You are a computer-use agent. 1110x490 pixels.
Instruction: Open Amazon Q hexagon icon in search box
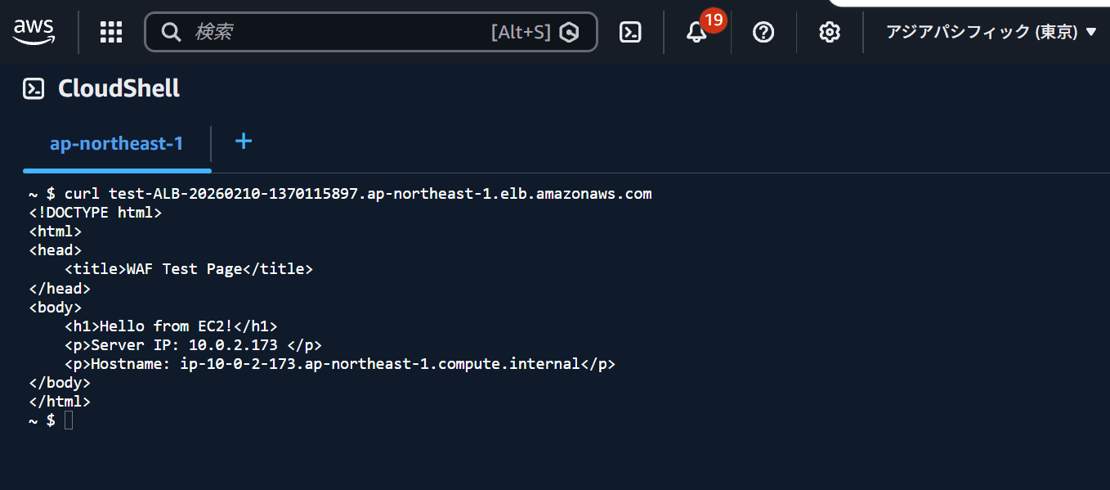click(570, 32)
